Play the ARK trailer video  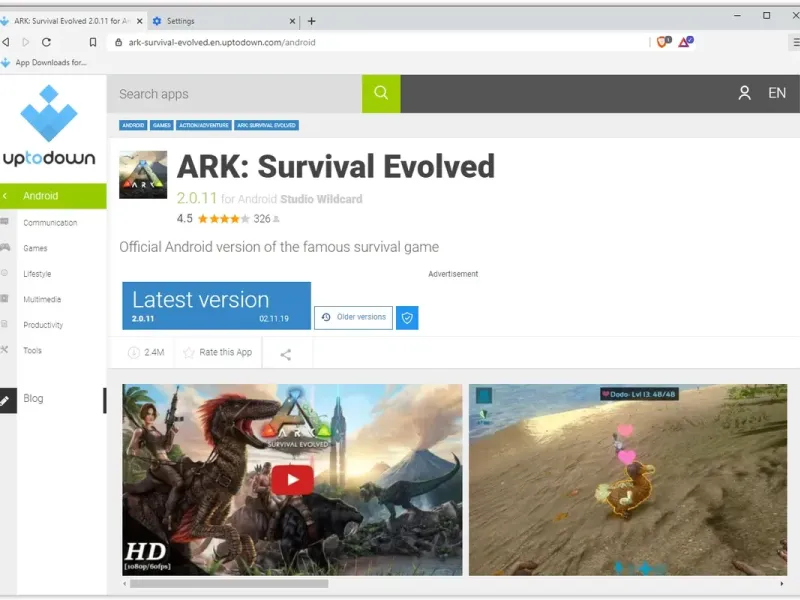coord(292,480)
